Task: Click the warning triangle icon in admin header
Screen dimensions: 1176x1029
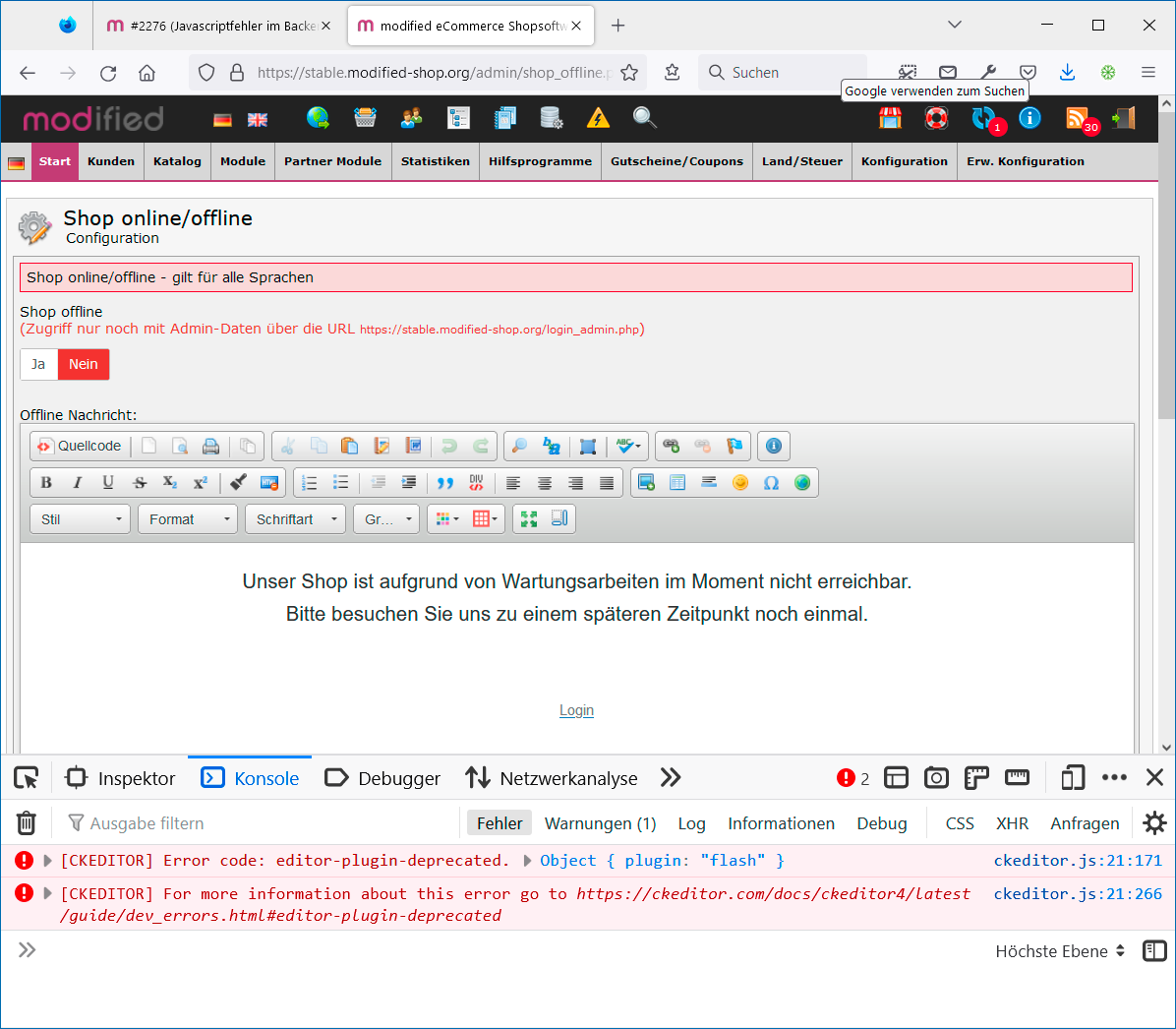Action: point(598,119)
